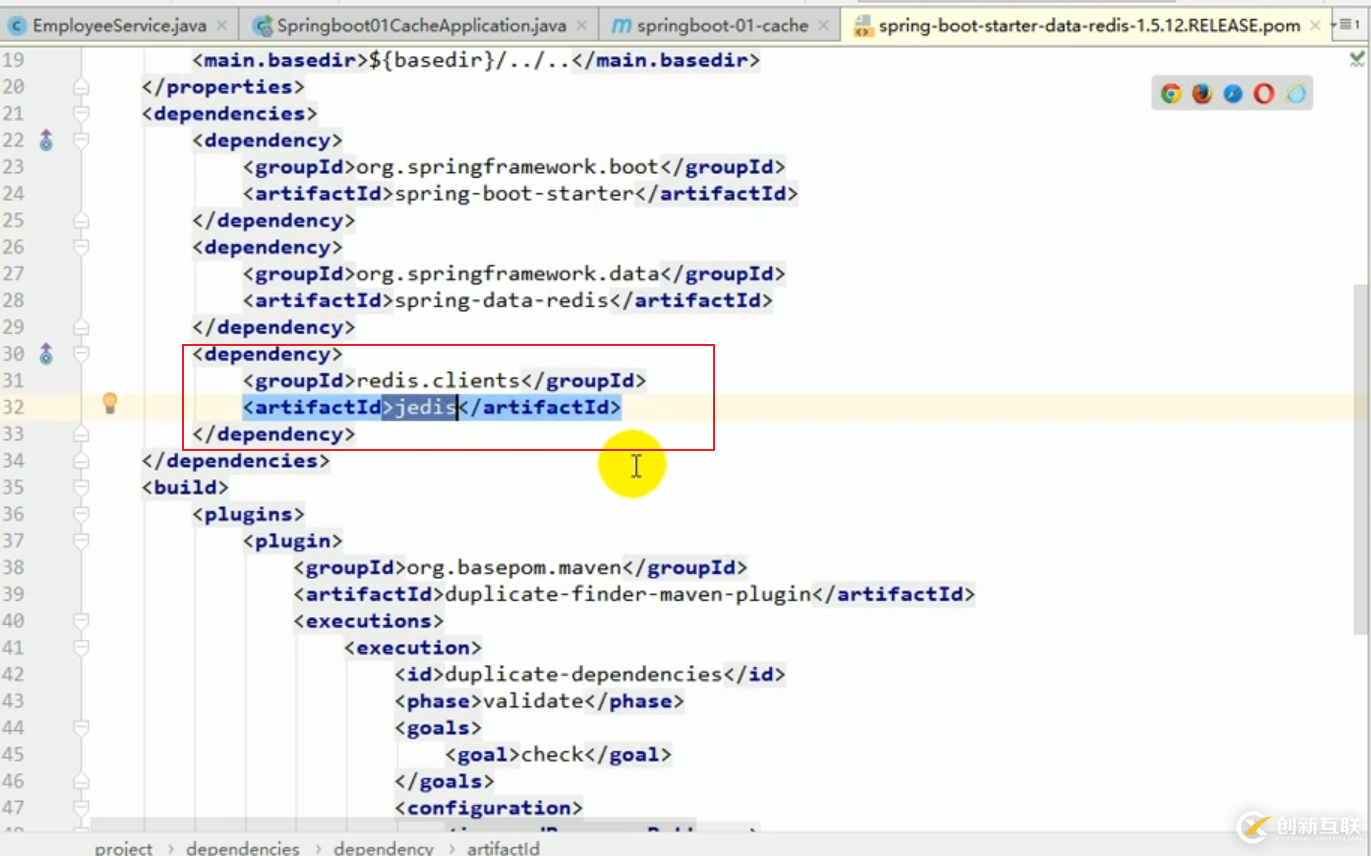The height and width of the screenshot is (856, 1371).
Task: Select 'project' breadcrumb at the bottom
Action: point(124,848)
